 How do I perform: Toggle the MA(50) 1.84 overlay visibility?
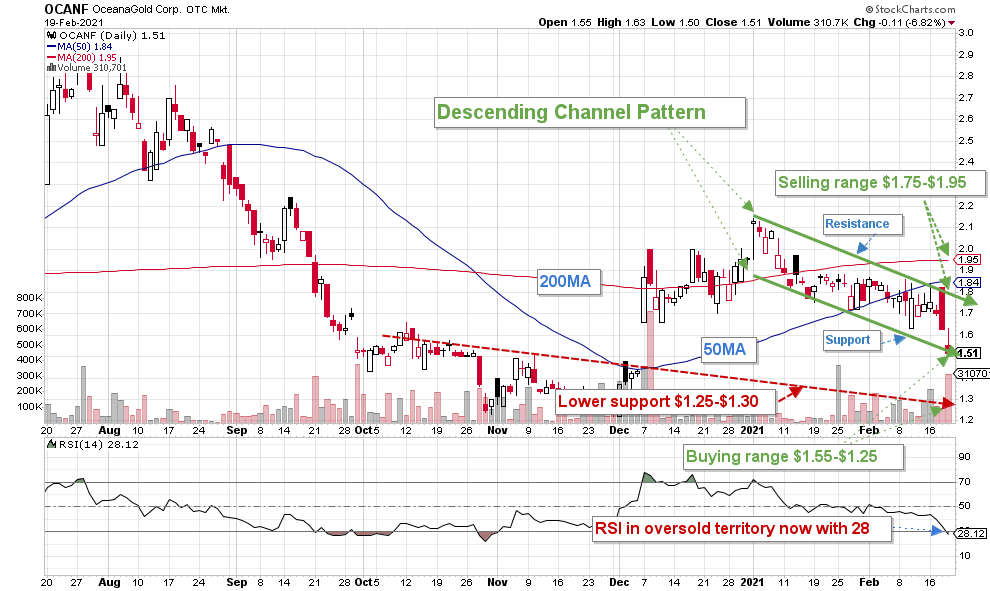pos(85,46)
